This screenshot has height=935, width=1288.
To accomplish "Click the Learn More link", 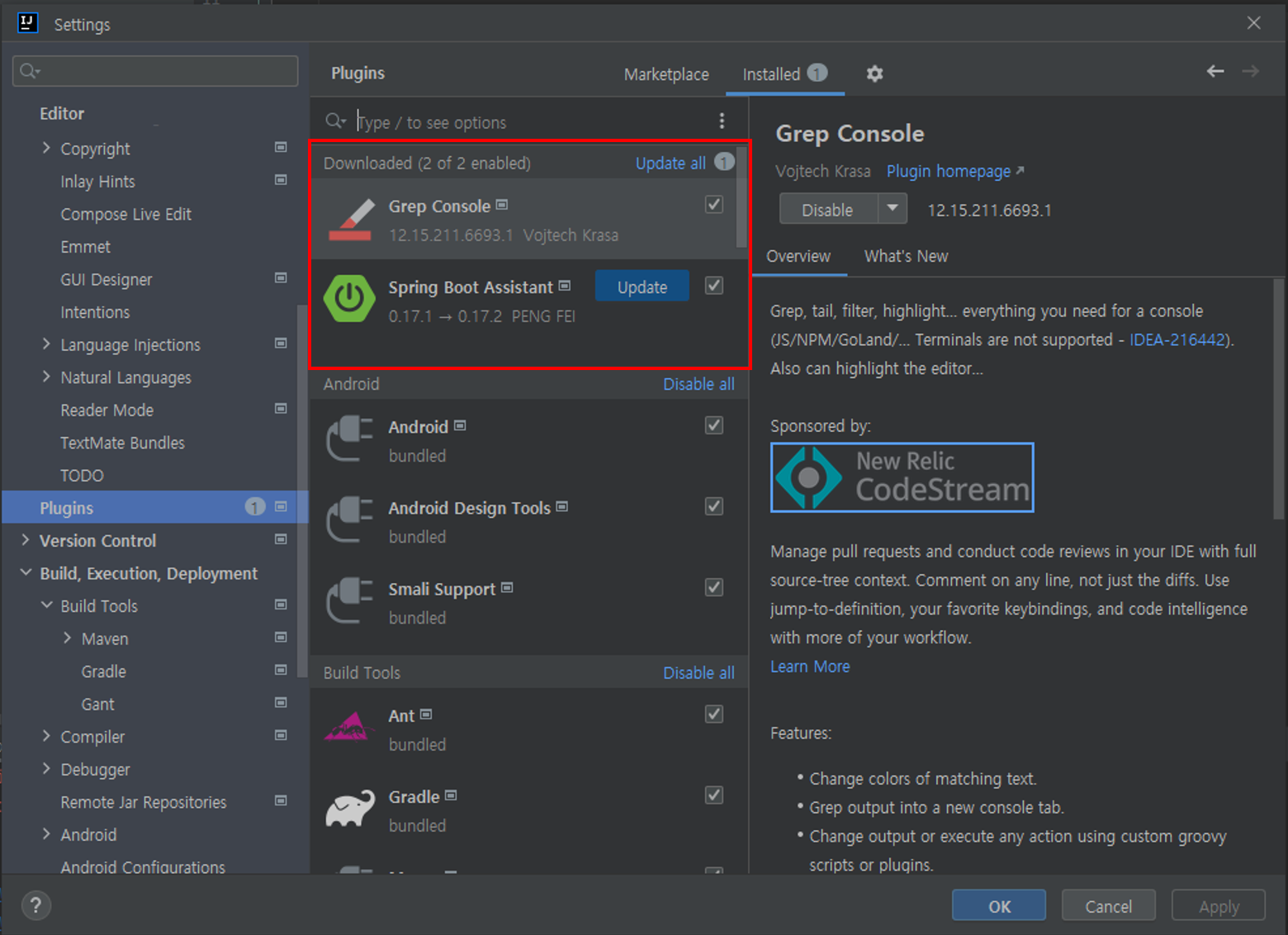I will click(x=810, y=667).
